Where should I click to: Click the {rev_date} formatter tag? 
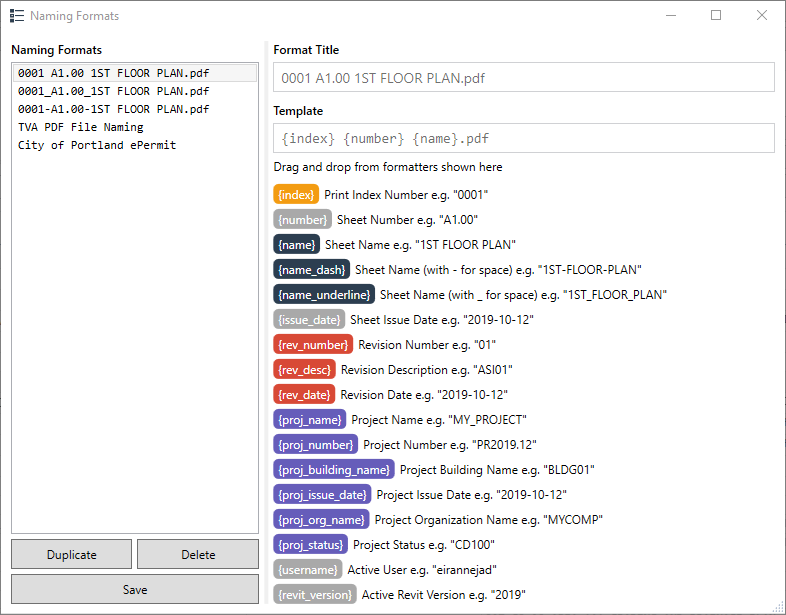point(304,395)
